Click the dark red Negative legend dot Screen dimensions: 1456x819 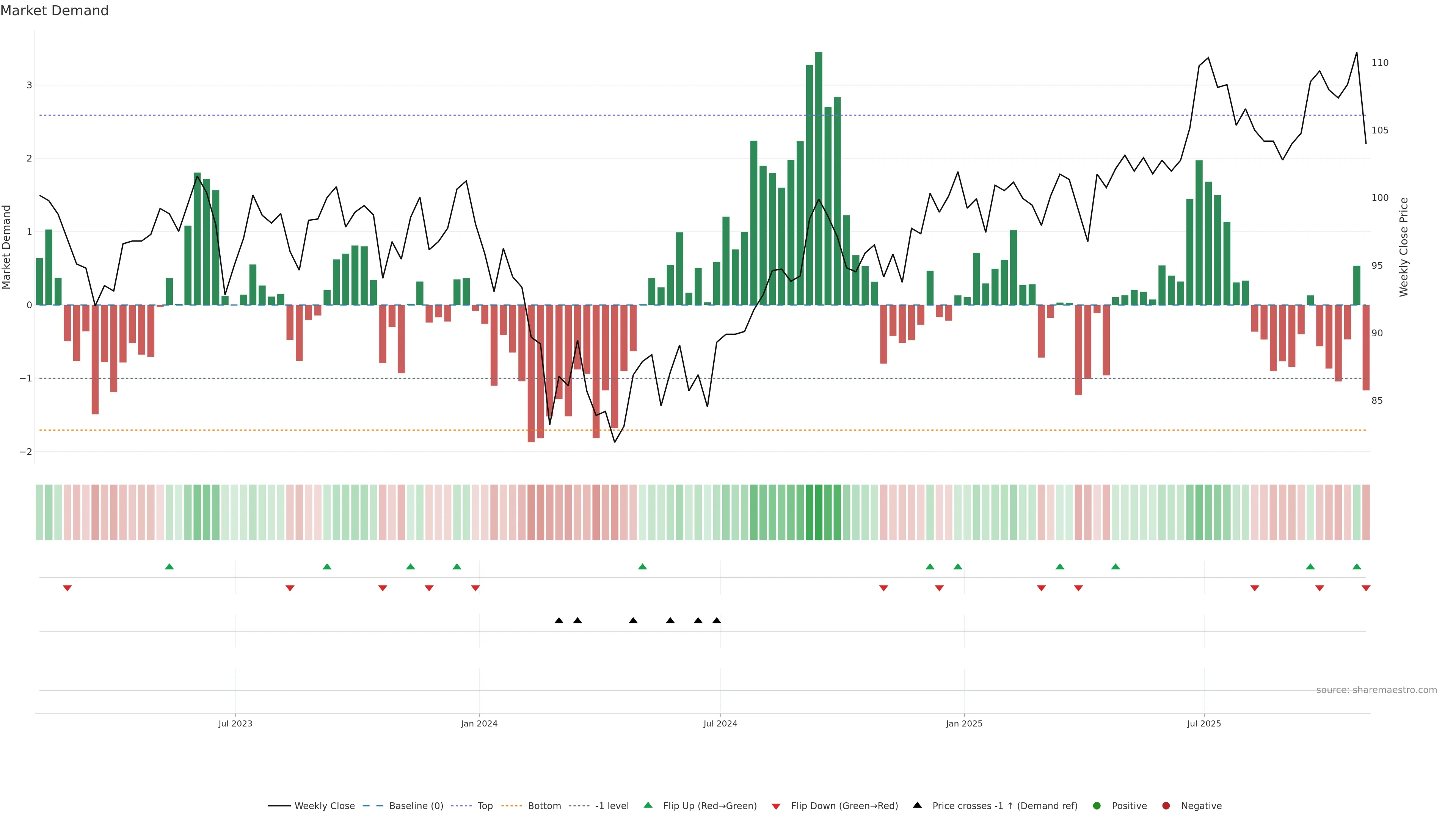point(1166,805)
